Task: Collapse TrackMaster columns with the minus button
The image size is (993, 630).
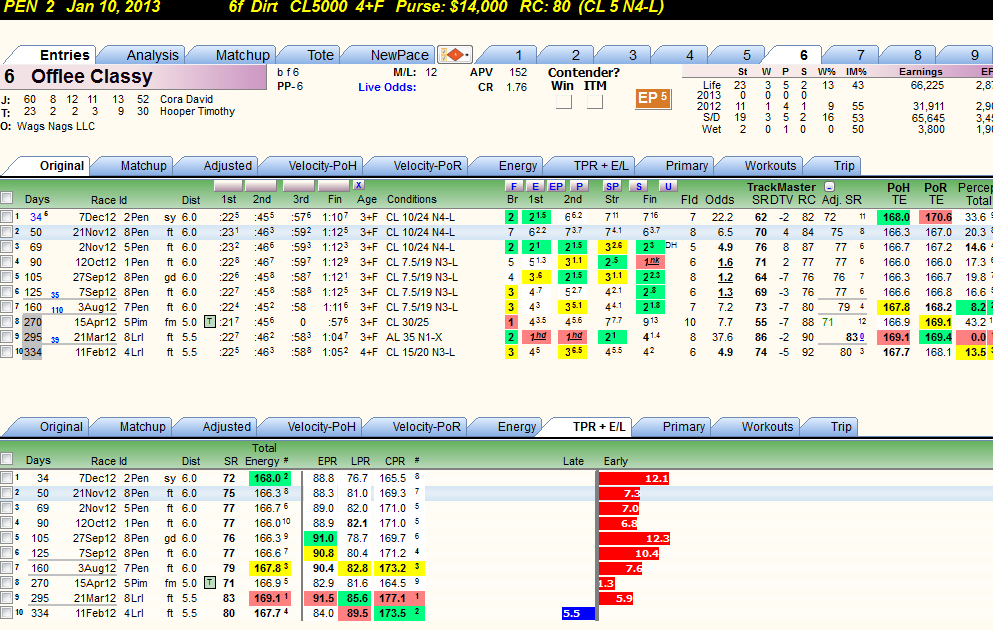Action: click(829, 187)
